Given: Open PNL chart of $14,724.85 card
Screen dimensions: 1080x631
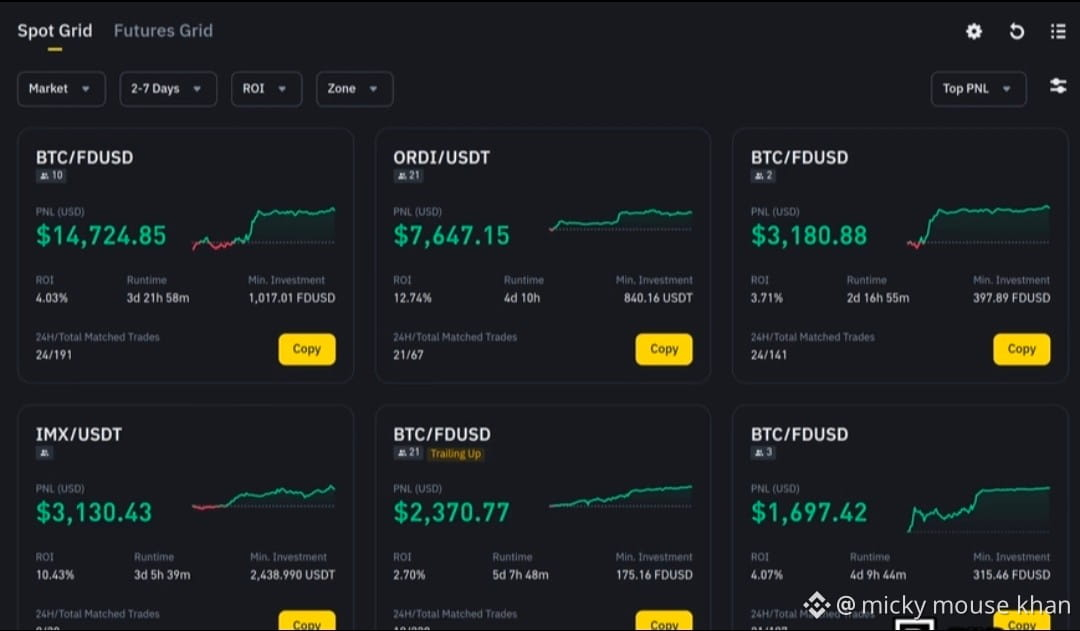Looking at the screenshot, I should click(264, 228).
